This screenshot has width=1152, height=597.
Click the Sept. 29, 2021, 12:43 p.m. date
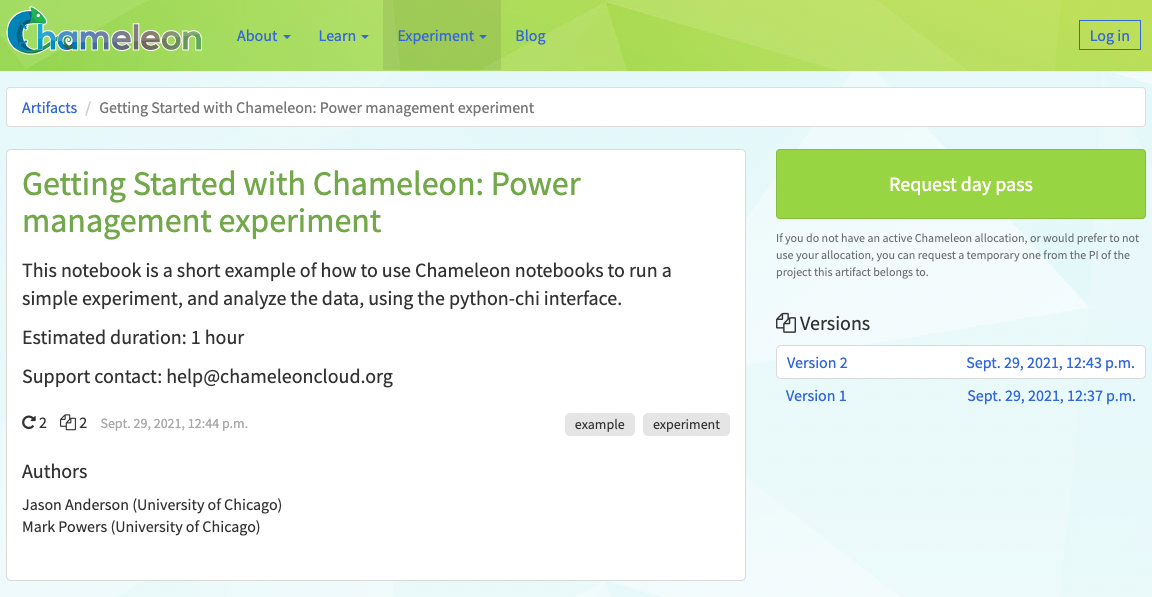(1050, 363)
